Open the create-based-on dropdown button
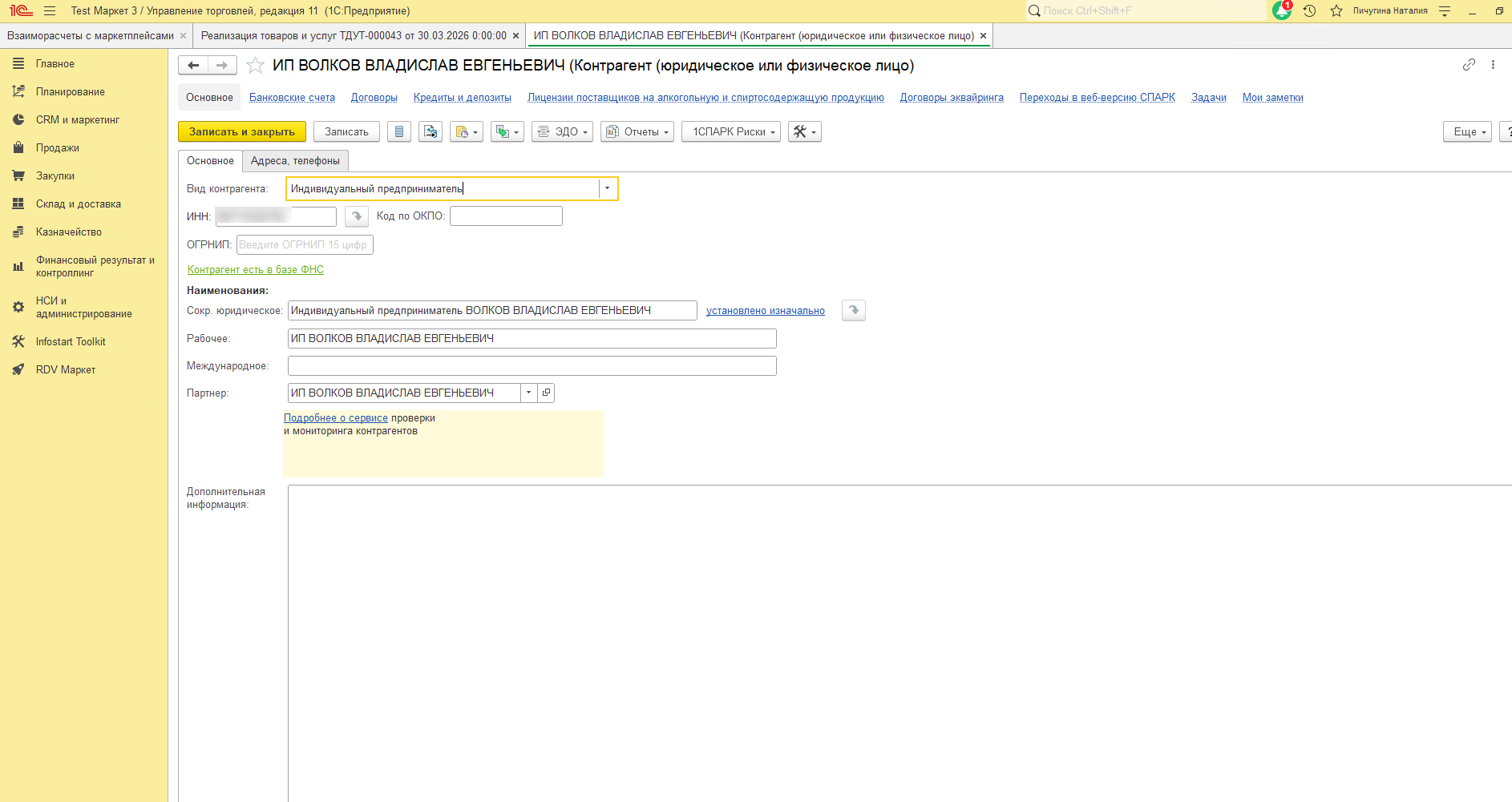The height and width of the screenshot is (802, 1512). tap(467, 132)
